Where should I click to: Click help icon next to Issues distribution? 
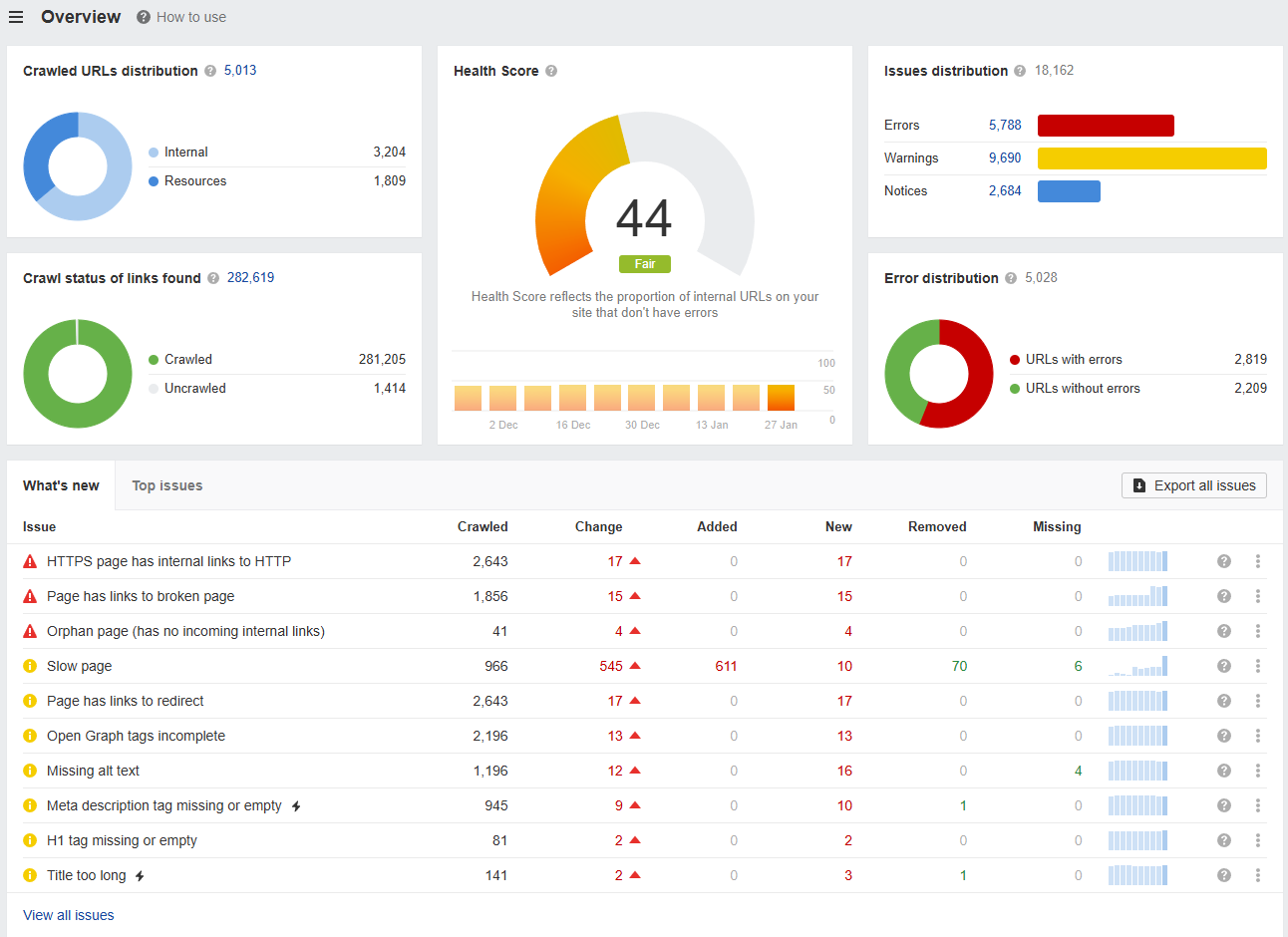(1020, 71)
